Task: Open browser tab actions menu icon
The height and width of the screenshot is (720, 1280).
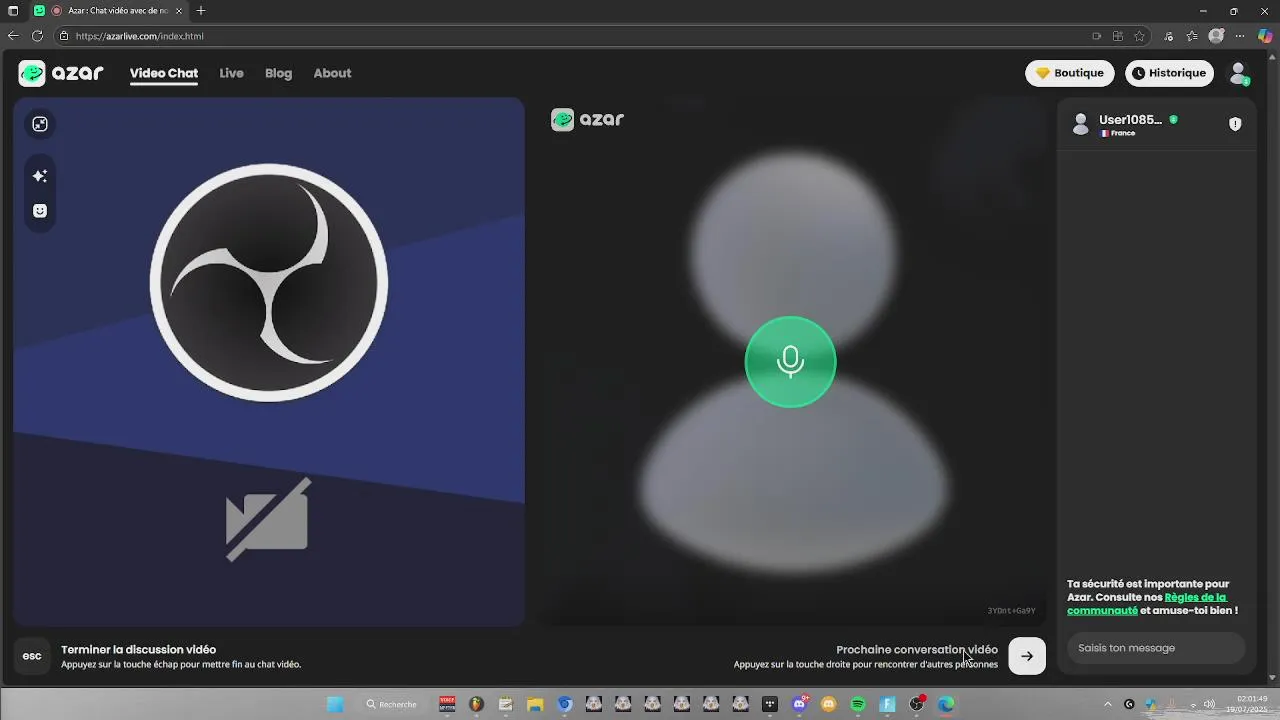Action: click(13, 11)
